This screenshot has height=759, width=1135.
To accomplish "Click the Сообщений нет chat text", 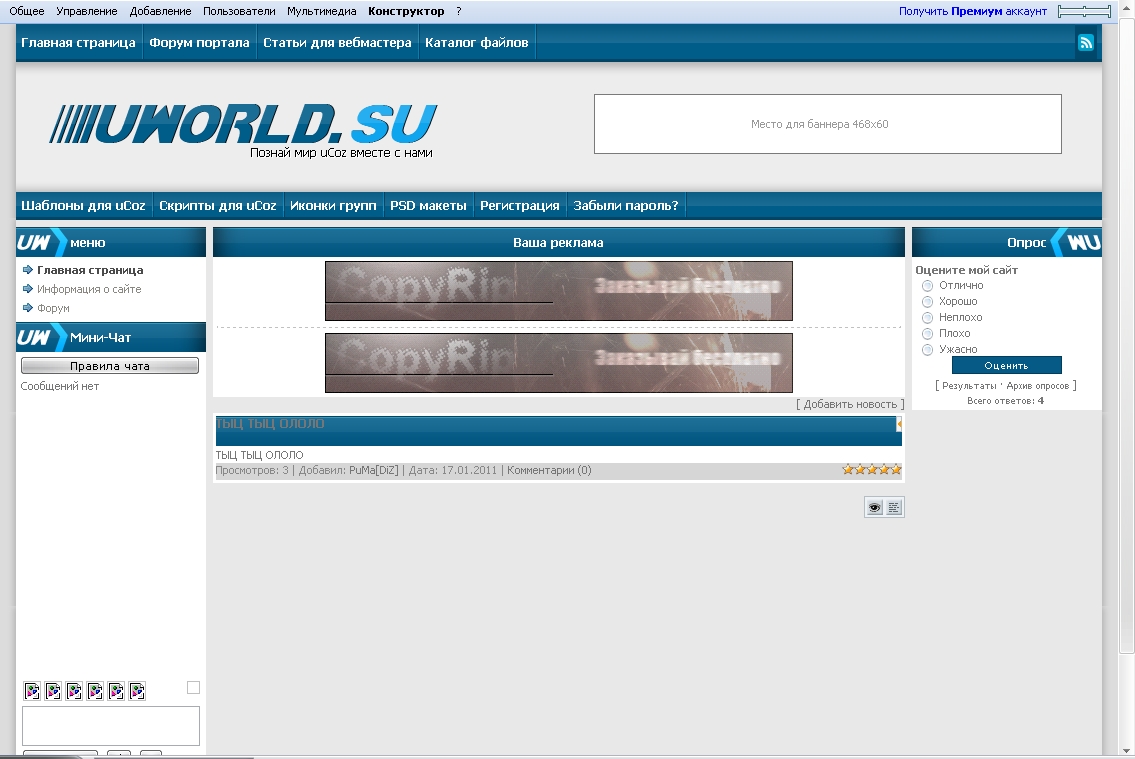I will [x=59, y=386].
